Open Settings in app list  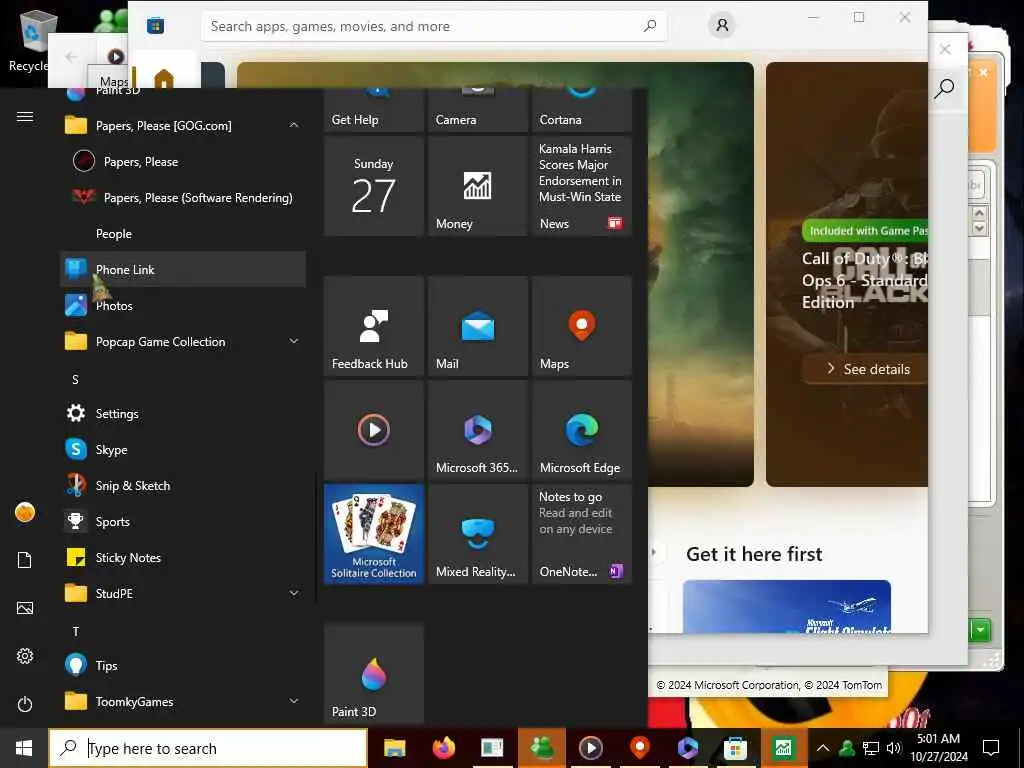point(183,413)
